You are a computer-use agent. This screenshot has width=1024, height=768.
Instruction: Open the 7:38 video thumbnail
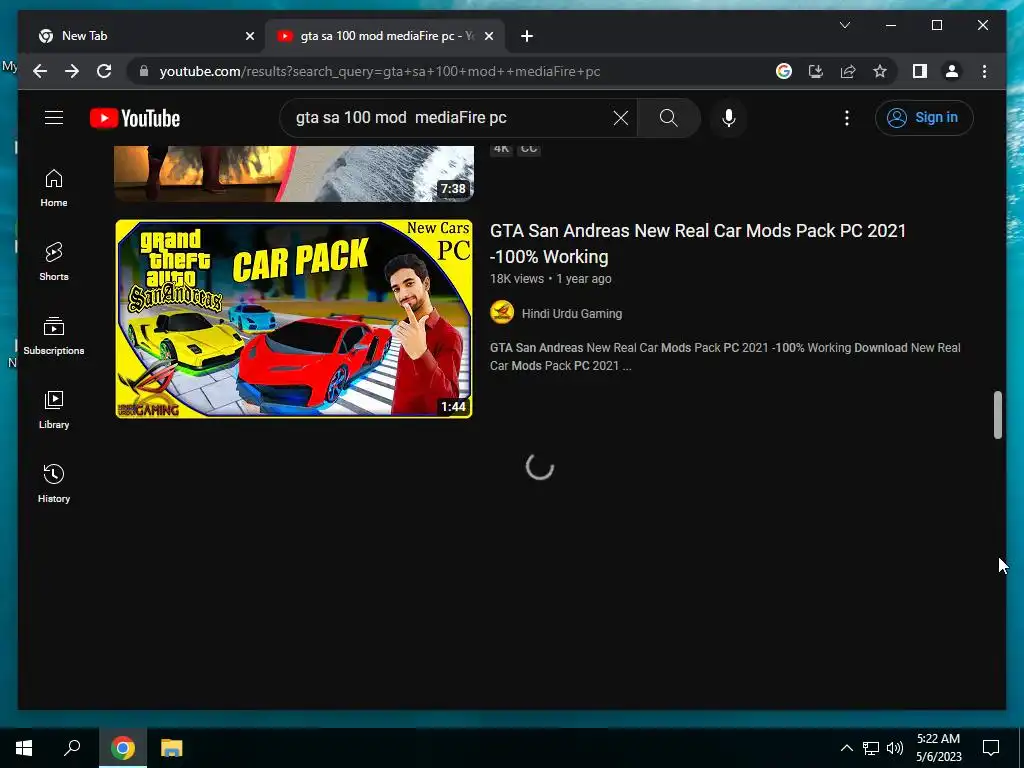click(x=294, y=174)
